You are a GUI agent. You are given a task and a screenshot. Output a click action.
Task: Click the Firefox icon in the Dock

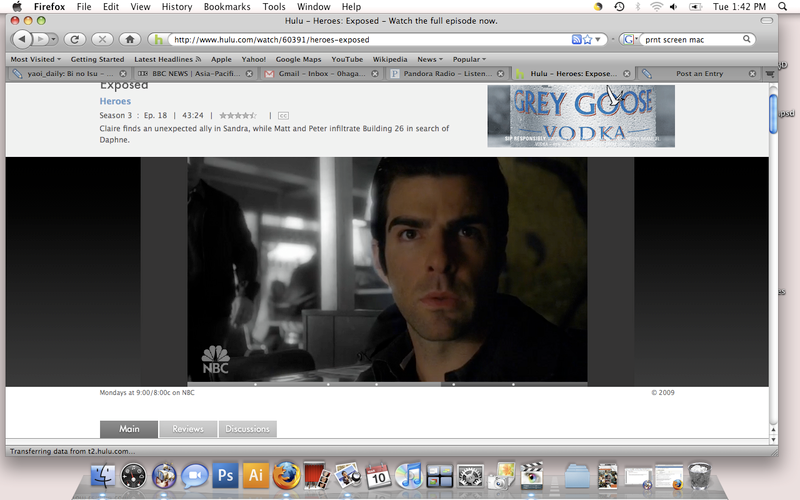tap(286, 476)
